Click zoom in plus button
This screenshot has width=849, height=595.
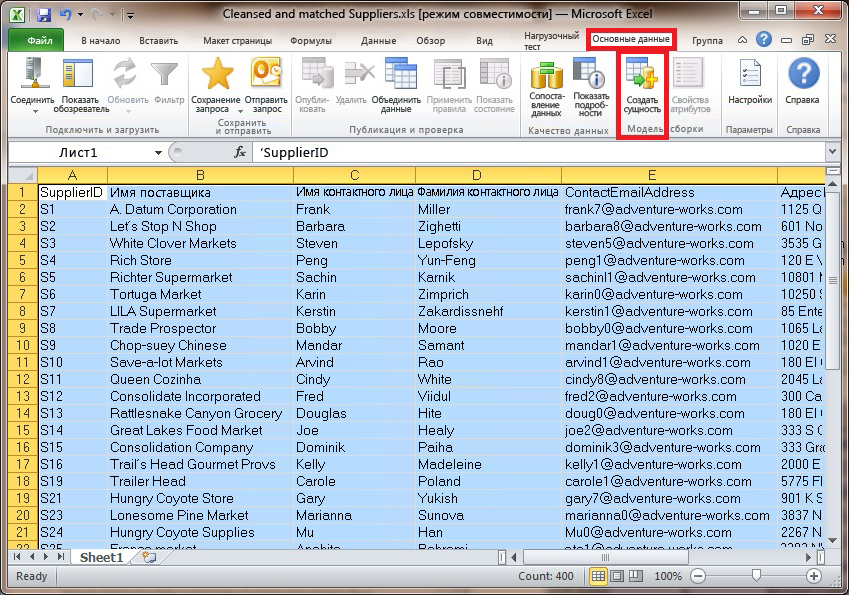point(813,576)
